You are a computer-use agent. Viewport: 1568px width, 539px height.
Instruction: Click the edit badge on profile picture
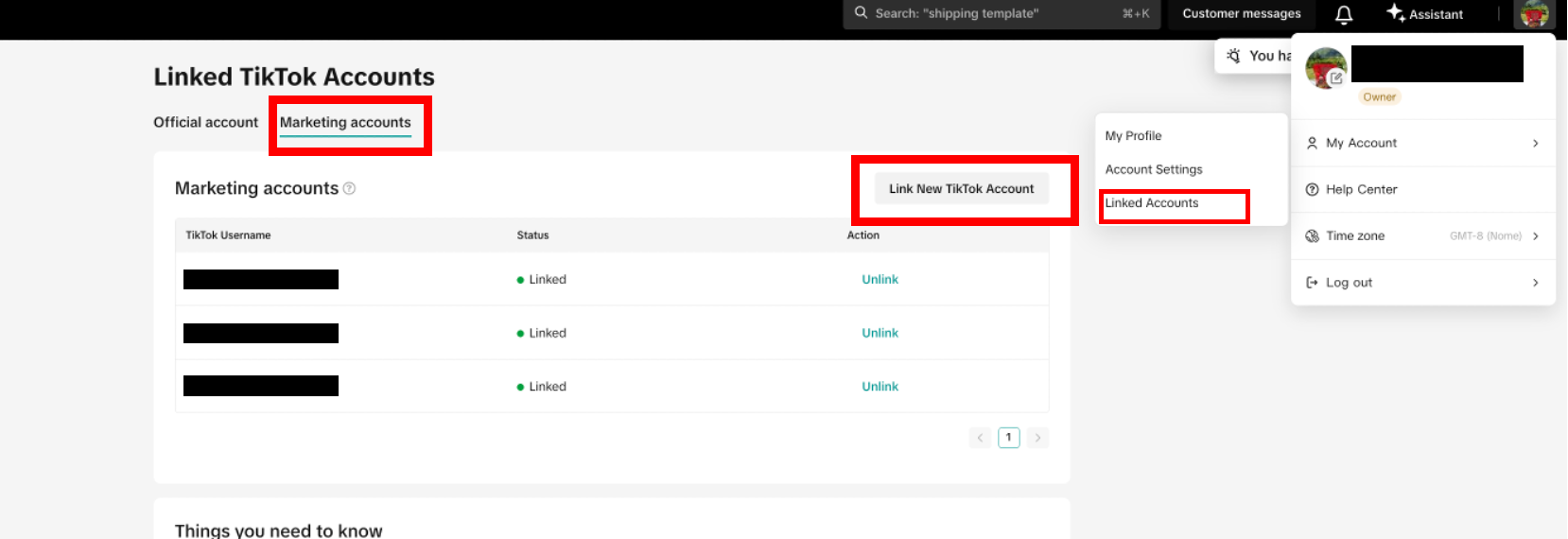click(1336, 78)
